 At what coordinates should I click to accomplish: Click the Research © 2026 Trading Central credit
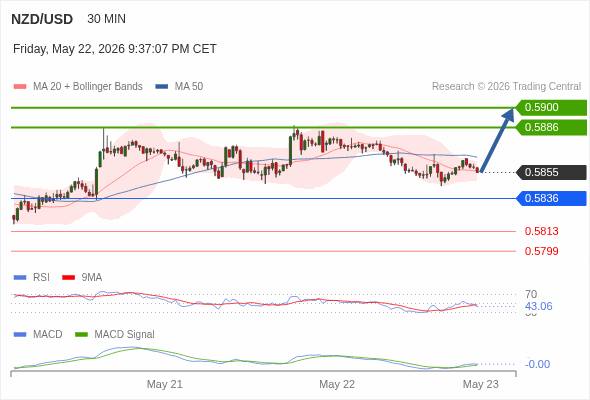tap(506, 87)
